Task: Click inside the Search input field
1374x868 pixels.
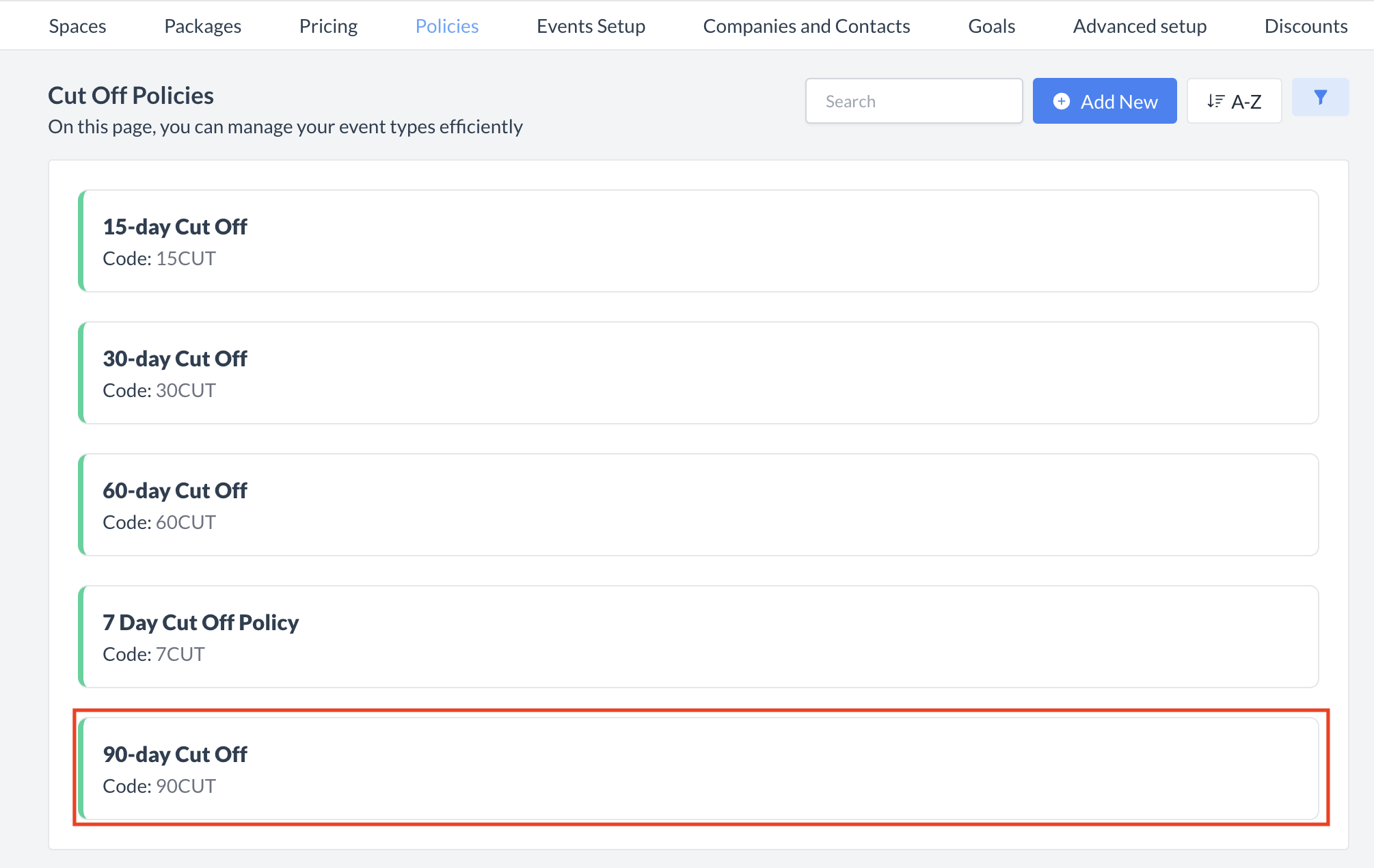Action: 914,100
